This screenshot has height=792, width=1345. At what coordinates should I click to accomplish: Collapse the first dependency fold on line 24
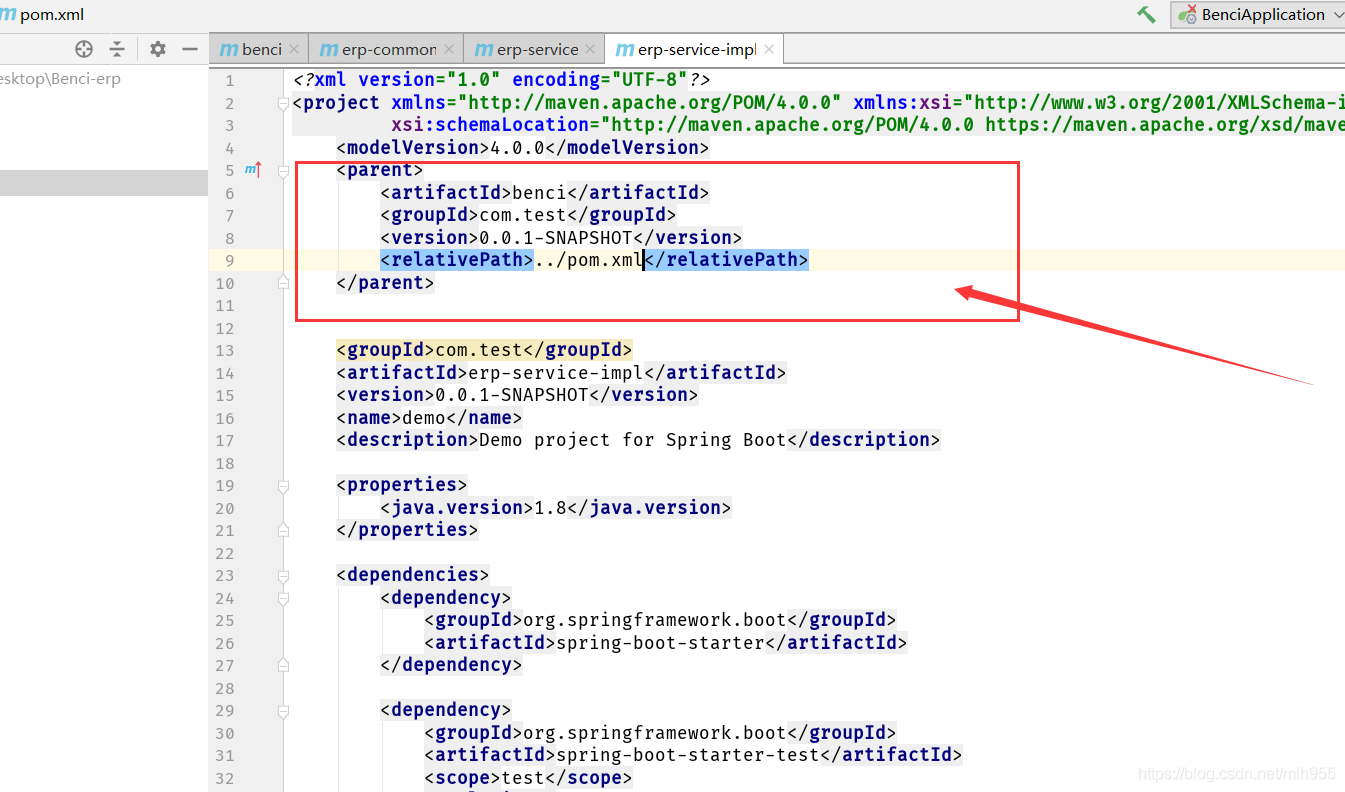pyautogui.click(x=283, y=598)
